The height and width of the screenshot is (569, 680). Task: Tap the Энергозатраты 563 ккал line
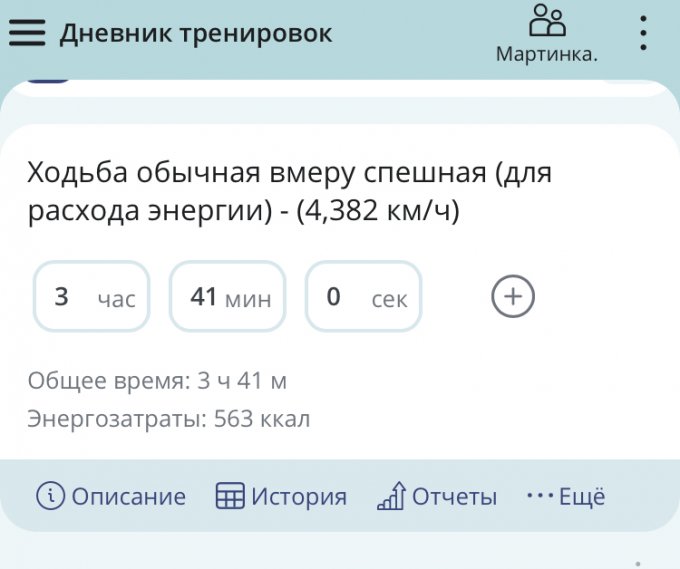coord(169,419)
